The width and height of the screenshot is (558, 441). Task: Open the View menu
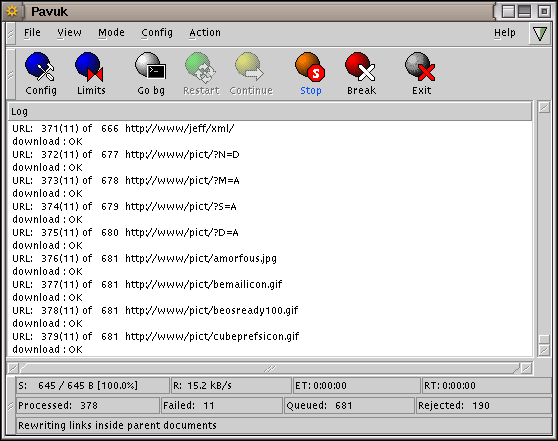point(69,33)
